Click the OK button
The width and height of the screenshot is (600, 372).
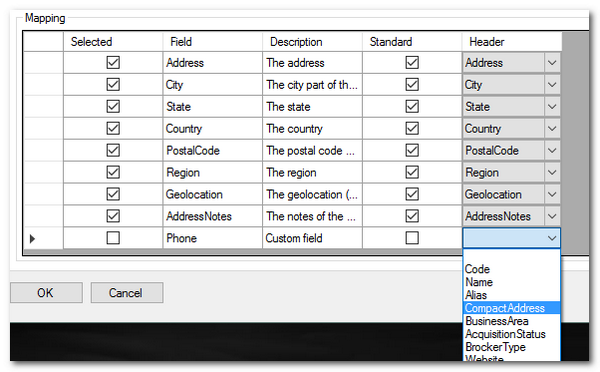coord(46,293)
